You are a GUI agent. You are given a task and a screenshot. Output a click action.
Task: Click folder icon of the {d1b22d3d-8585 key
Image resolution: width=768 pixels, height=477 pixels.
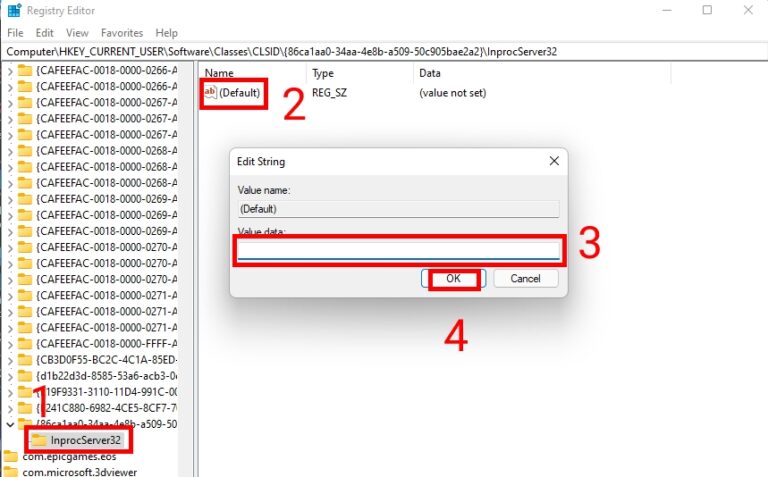(25, 375)
